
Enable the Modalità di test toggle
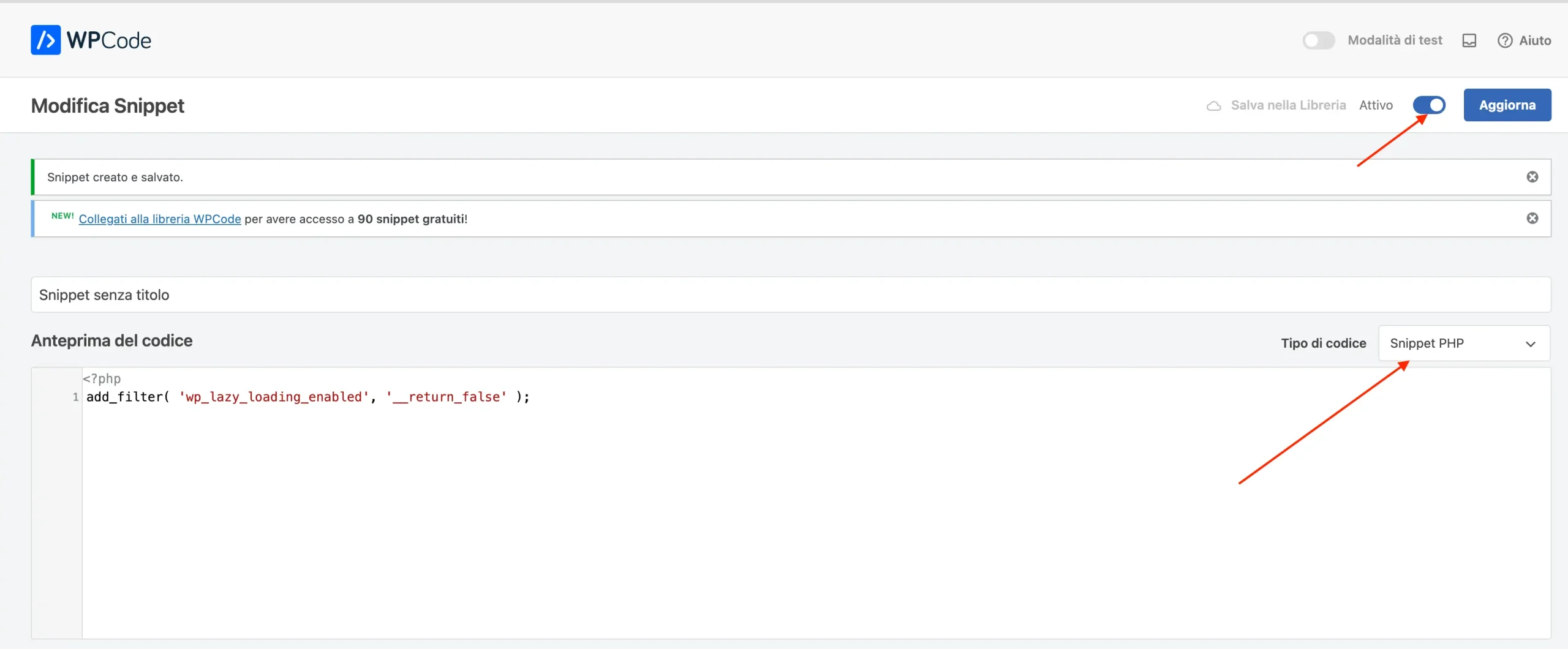1318,39
